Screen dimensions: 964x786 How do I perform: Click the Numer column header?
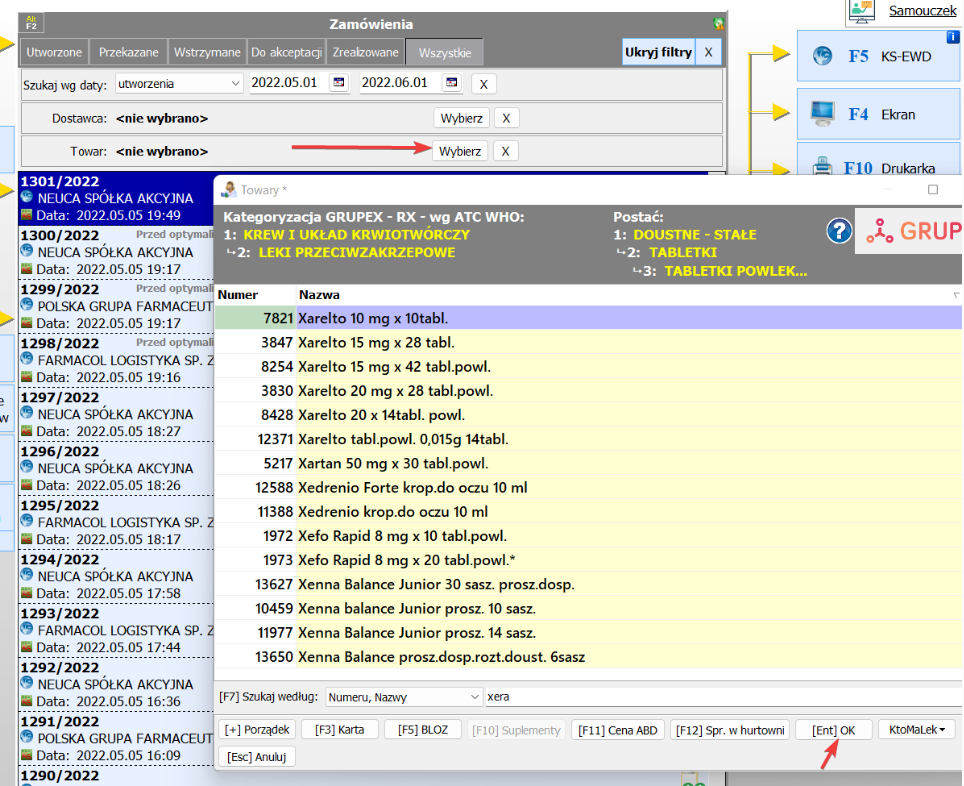[255, 295]
